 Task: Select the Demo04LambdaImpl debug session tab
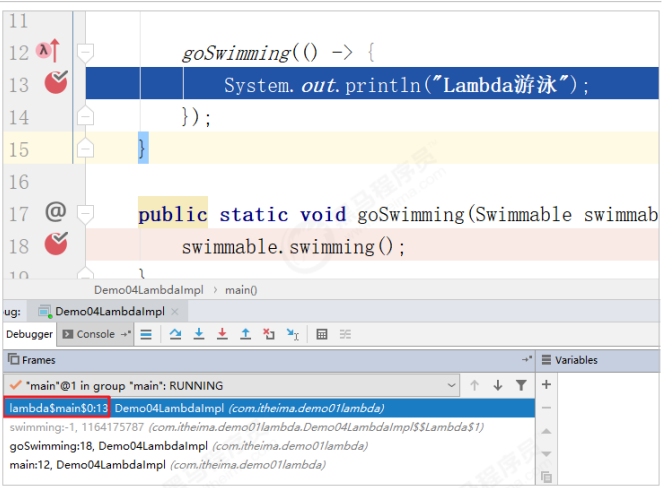(110, 312)
